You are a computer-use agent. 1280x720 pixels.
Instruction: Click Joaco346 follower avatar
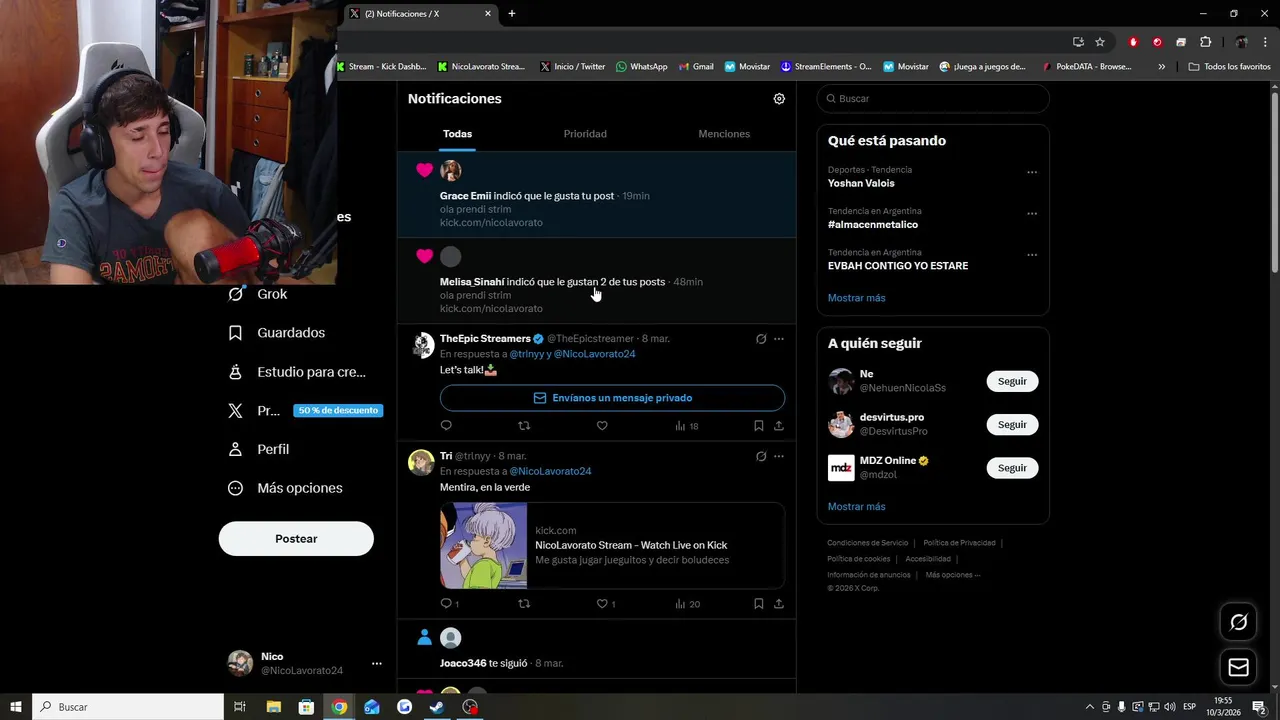pyautogui.click(x=451, y=638)
